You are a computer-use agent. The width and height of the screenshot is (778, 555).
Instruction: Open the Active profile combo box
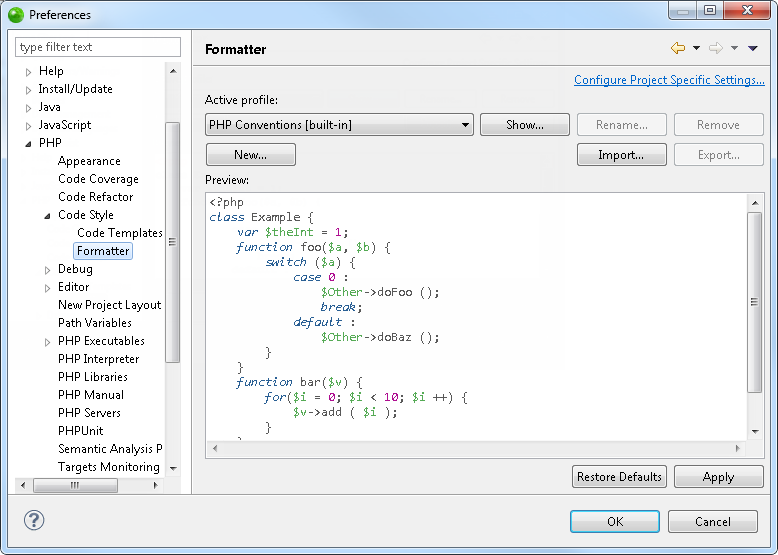coord(339,124)
